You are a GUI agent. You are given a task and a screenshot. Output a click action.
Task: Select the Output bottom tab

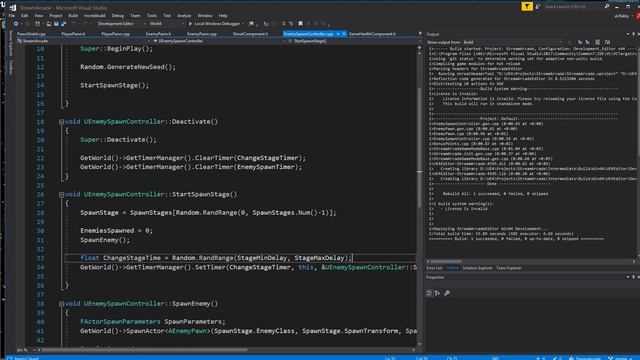pos(452,268)
